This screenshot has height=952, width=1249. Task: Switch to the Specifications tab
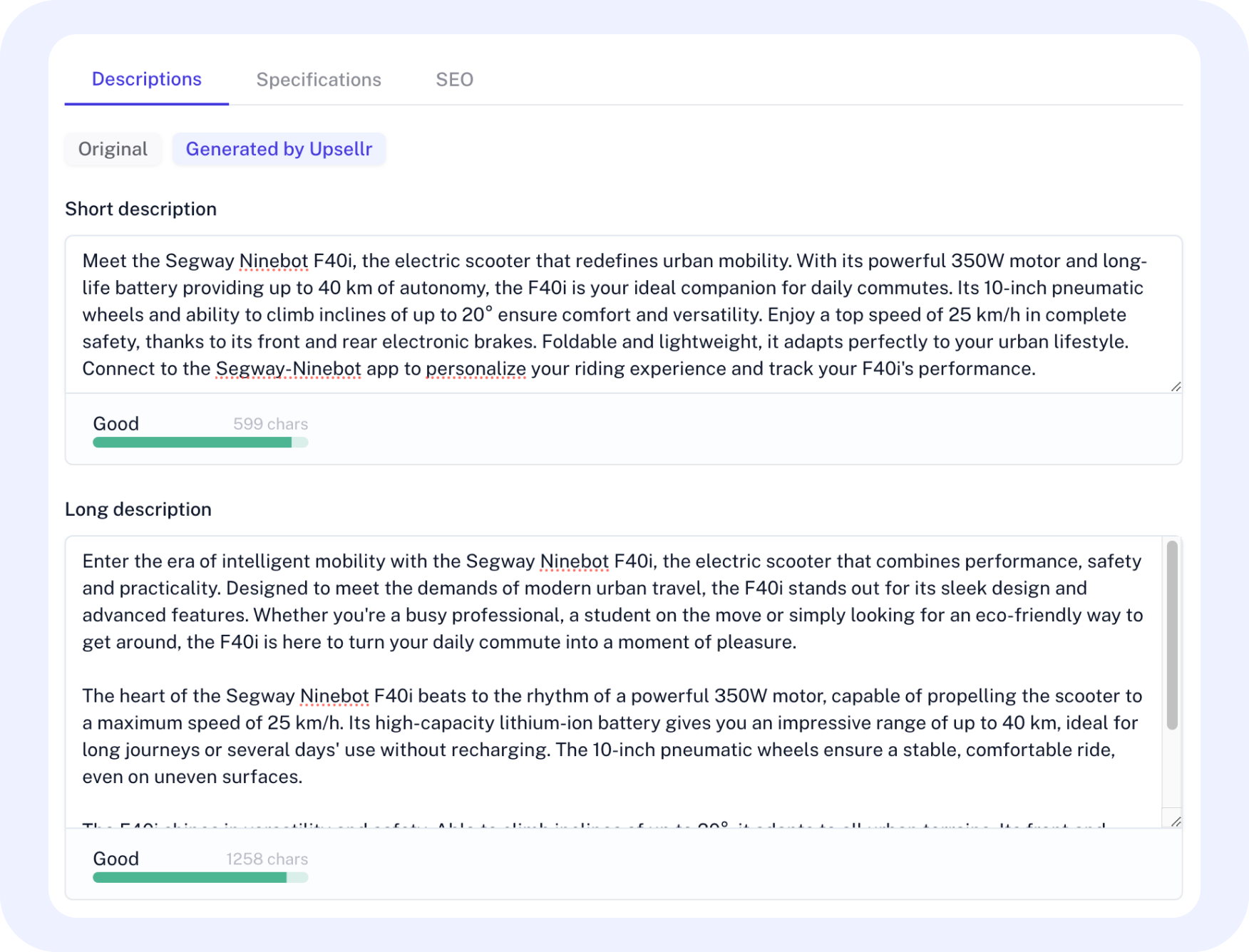pyautogui.click(x=319, y=80)
